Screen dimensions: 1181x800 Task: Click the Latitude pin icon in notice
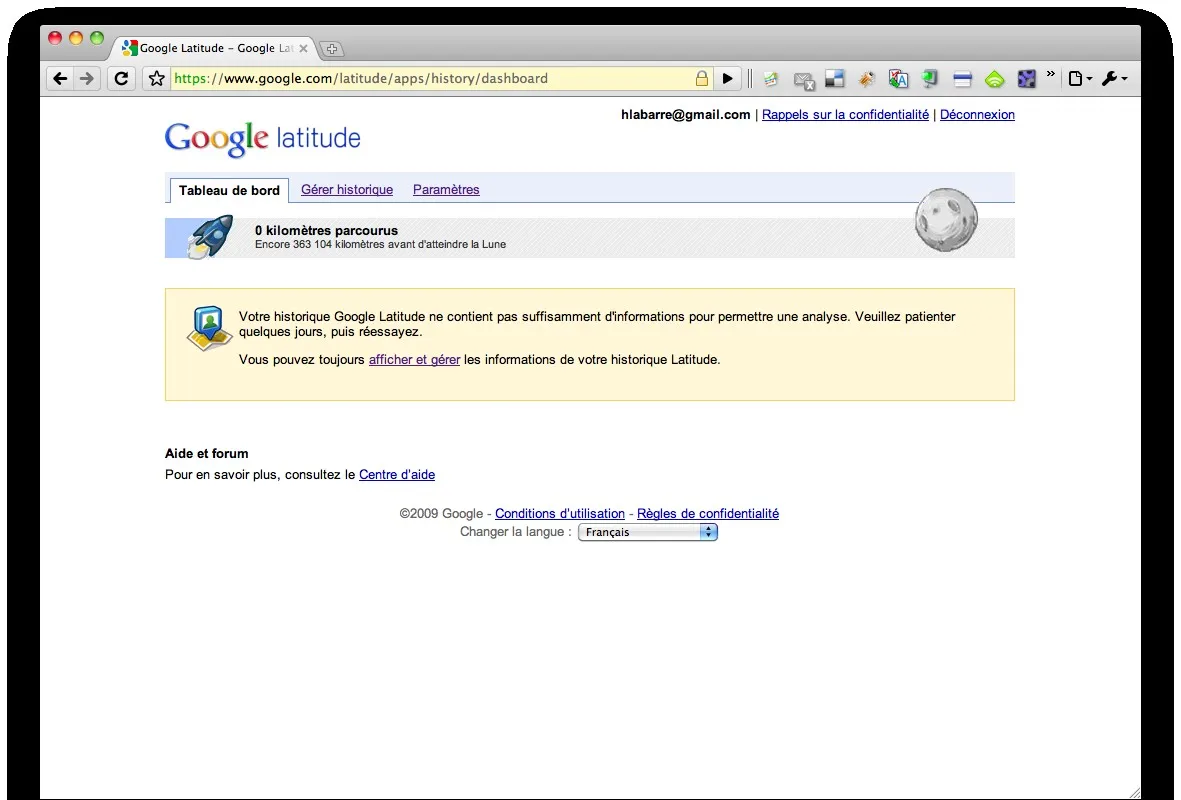(209, 328)
